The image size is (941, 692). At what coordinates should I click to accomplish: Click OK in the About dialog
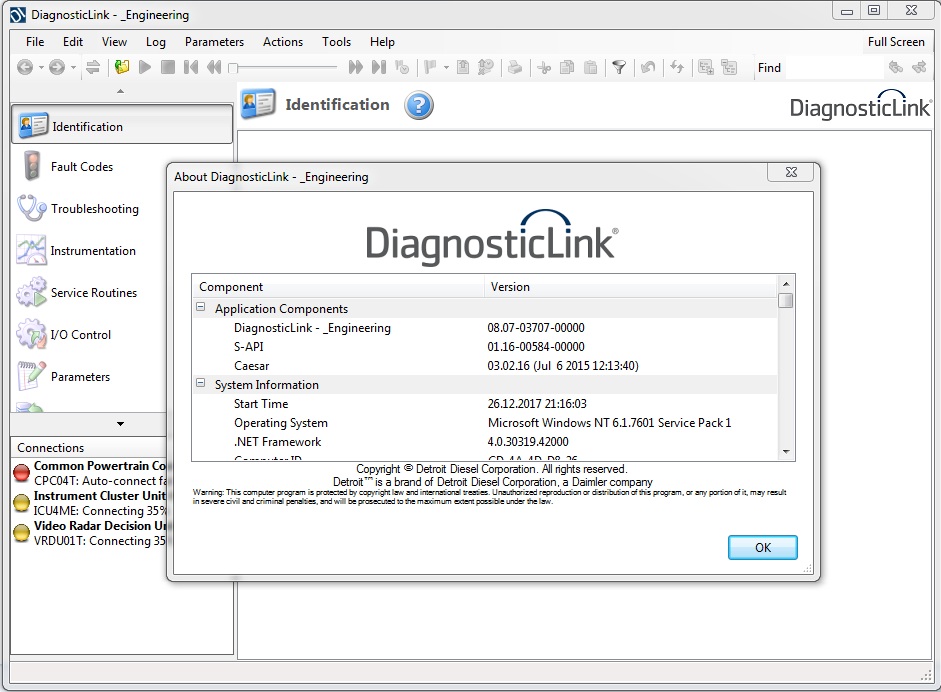762,547
